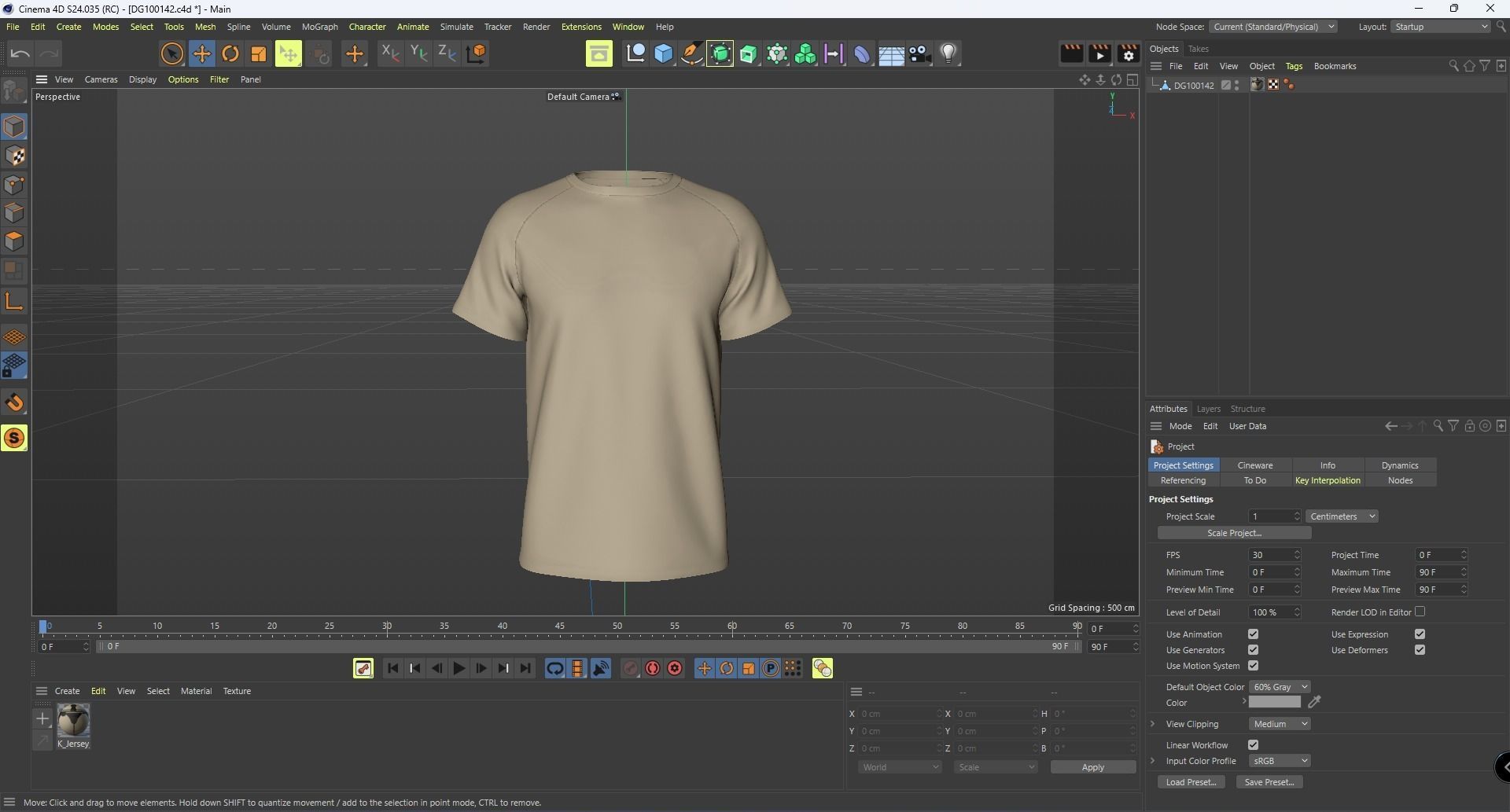The image size is (1510, 812).
Task: Toggle Use Generators checkbox
Action: [1253, 650]
